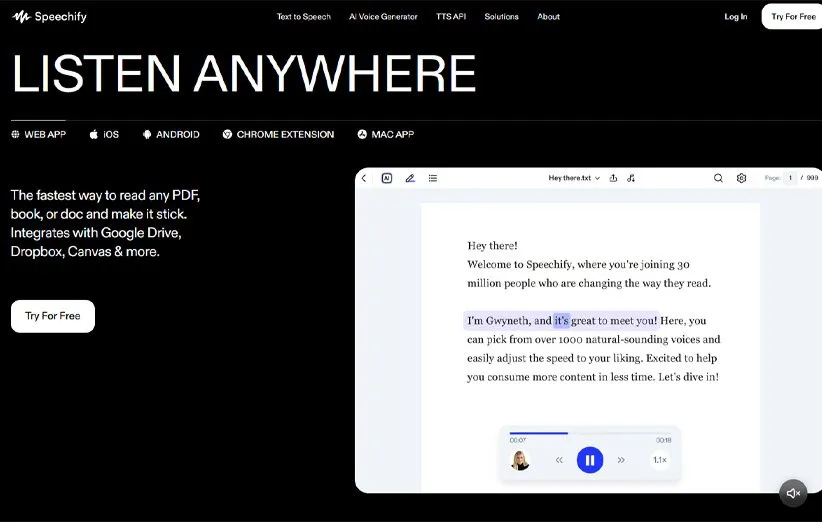
Task: Open the 1.1x playback speed selector
Action: (x=660, y=460)
